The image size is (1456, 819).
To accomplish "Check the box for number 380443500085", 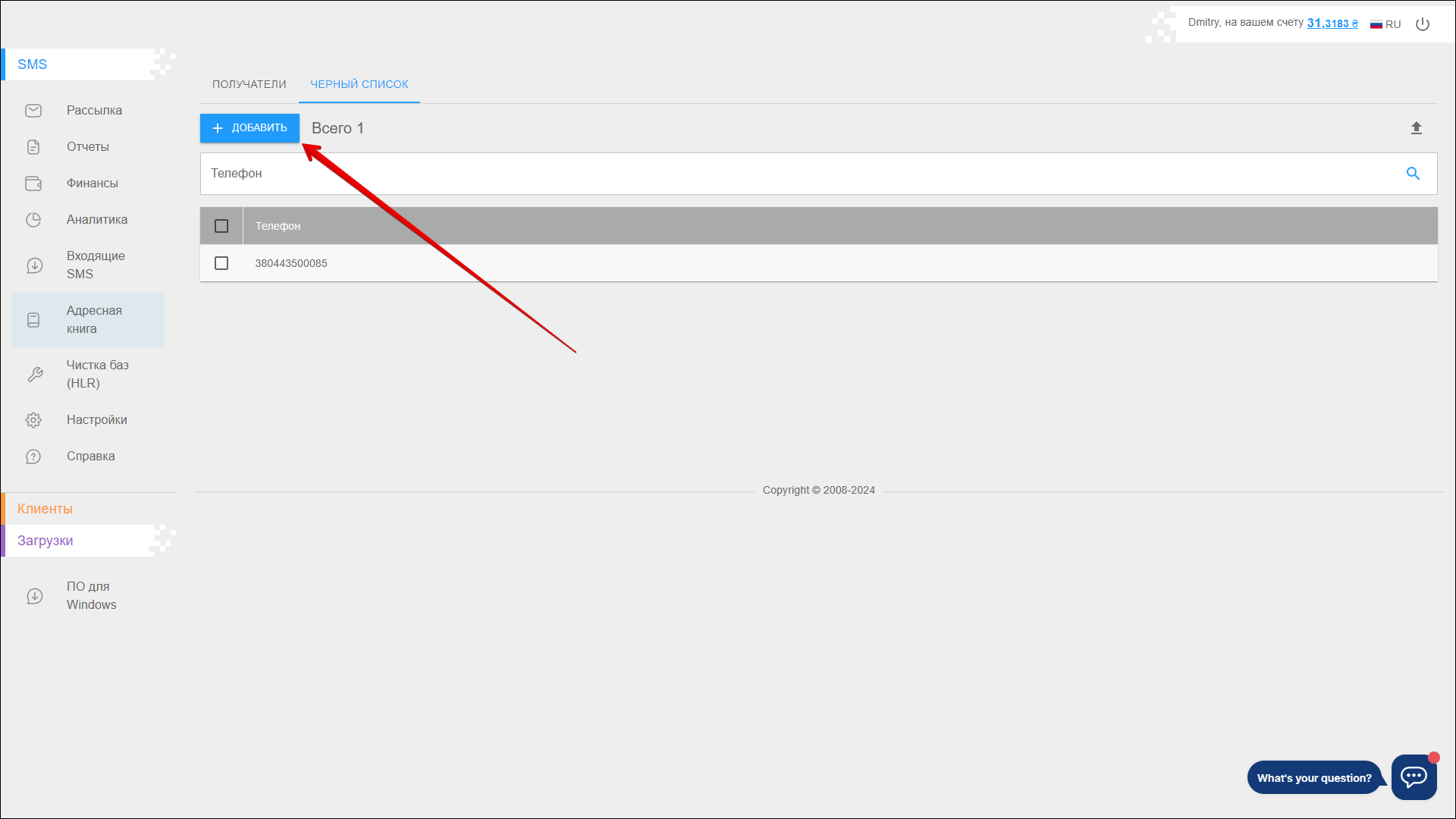I will pyautogui.click(x=221, y=263).
